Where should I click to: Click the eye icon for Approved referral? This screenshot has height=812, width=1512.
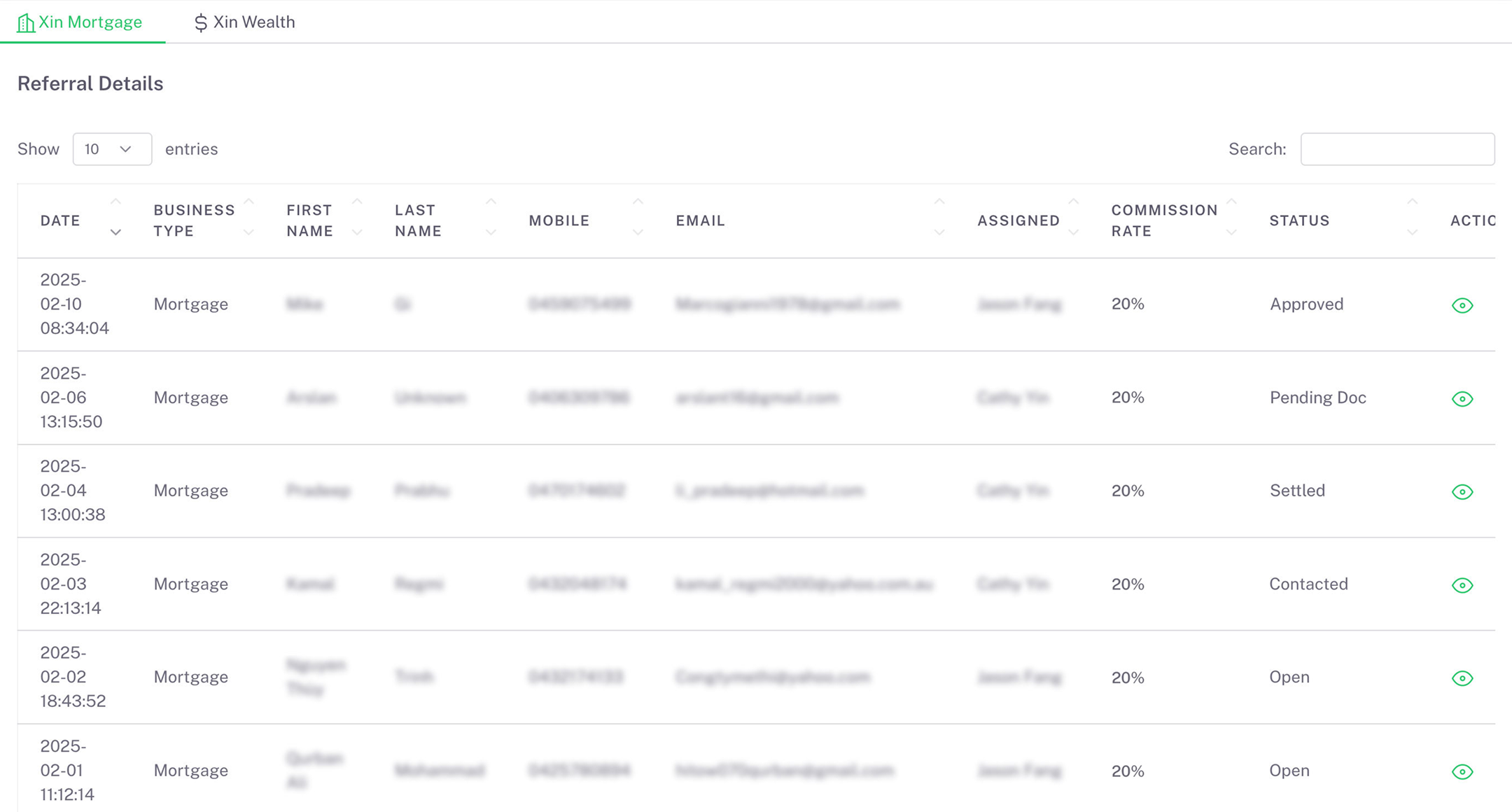pyautogui.click(x=1462, y=305)
